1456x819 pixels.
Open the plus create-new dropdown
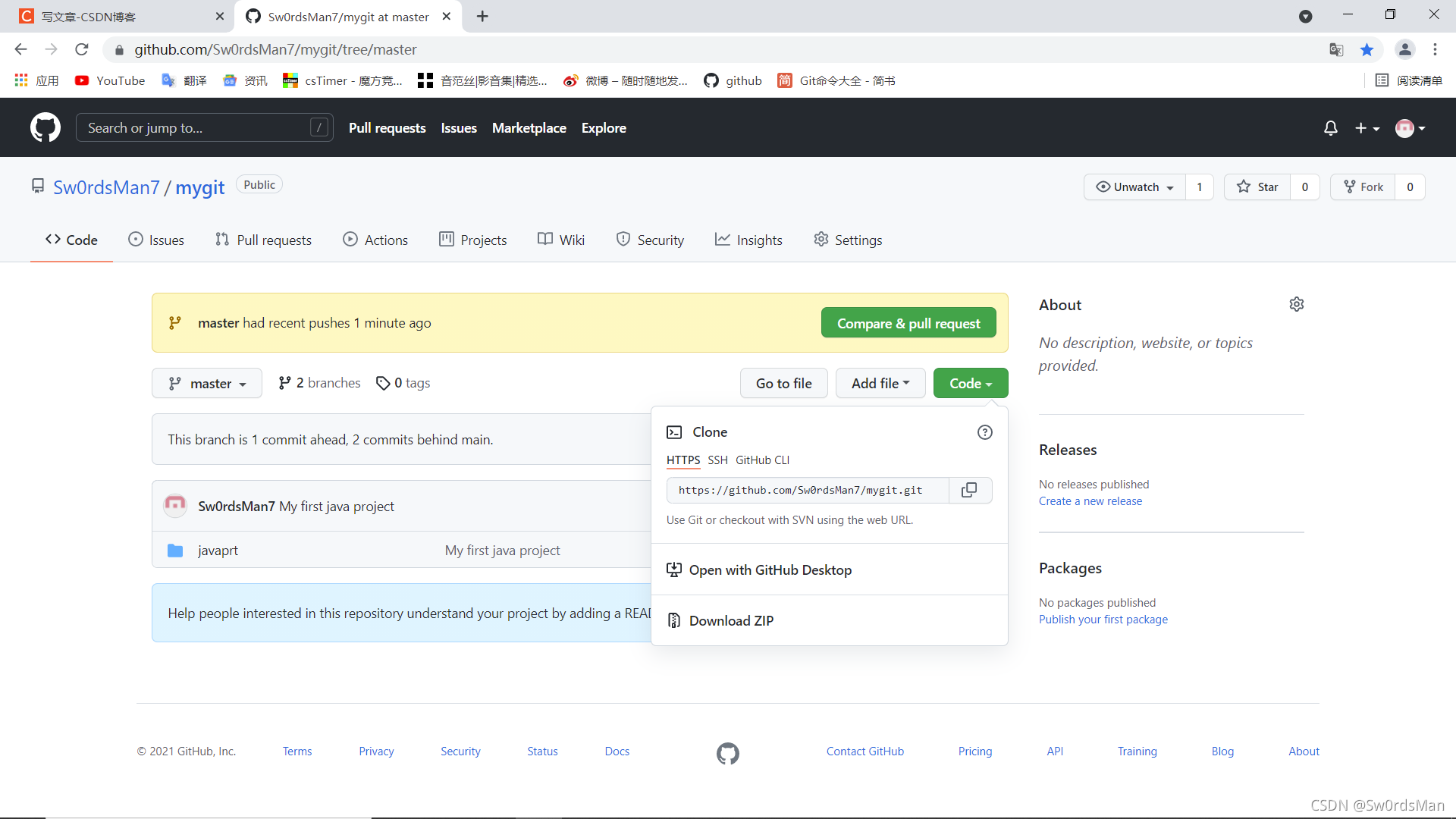click(x=1367, y=128)
